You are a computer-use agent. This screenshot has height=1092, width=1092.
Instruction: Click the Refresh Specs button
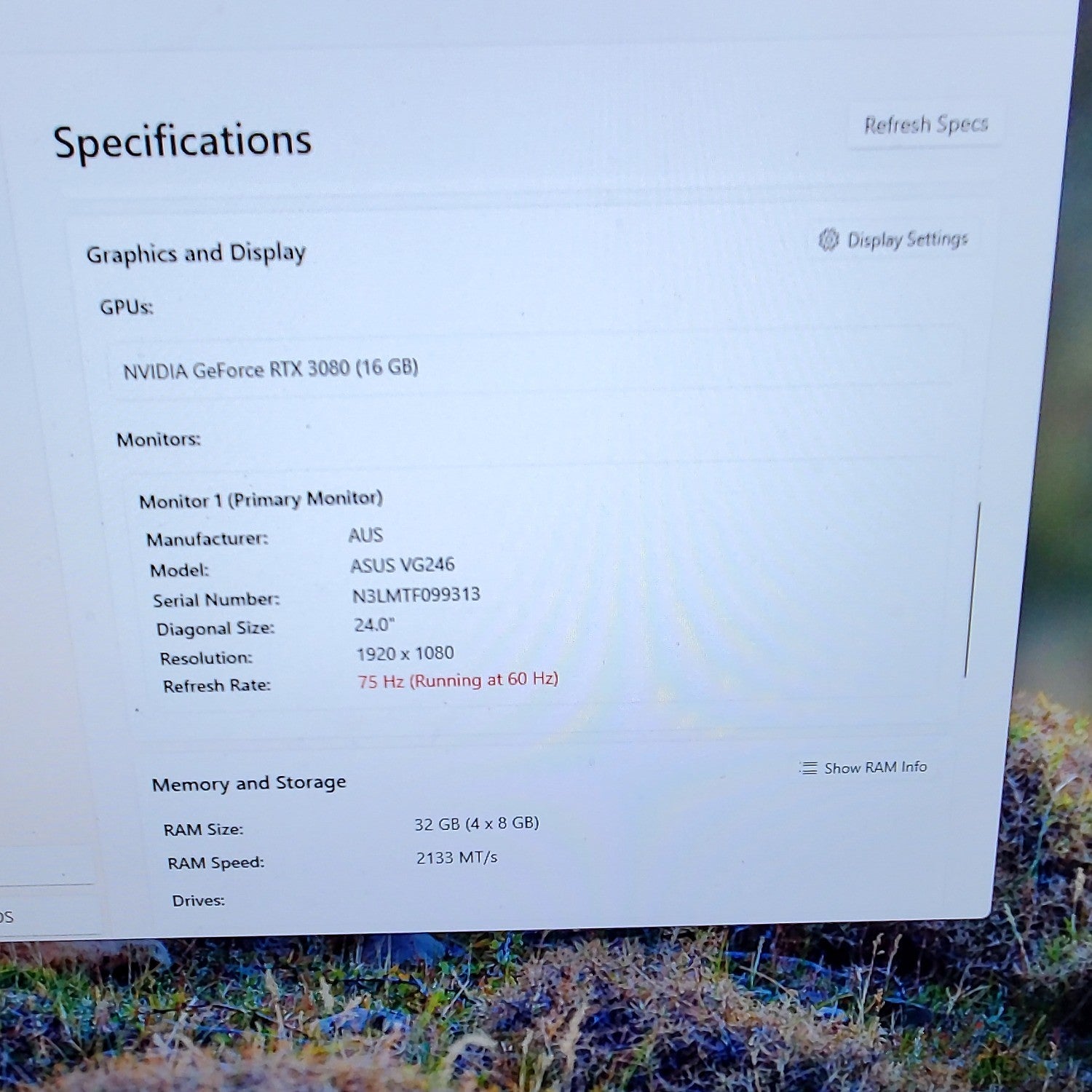(925, 125)
